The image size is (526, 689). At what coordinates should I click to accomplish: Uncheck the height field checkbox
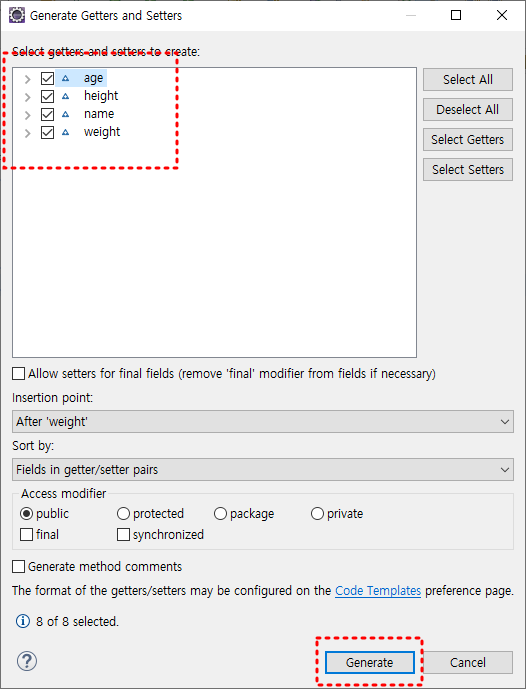point(47,96)
